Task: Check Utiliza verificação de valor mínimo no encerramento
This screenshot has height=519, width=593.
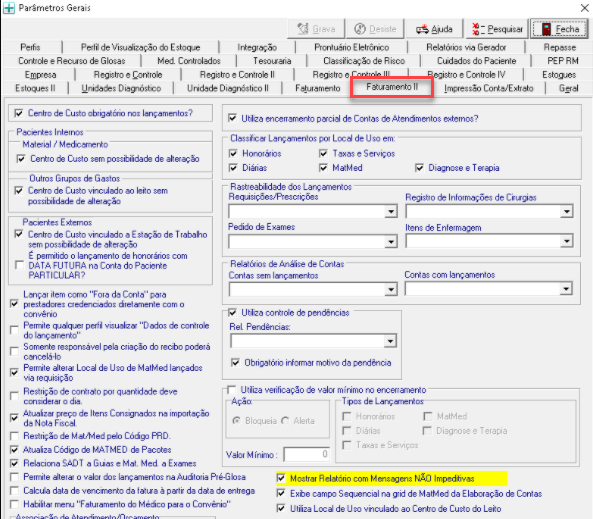Action: 231,390
